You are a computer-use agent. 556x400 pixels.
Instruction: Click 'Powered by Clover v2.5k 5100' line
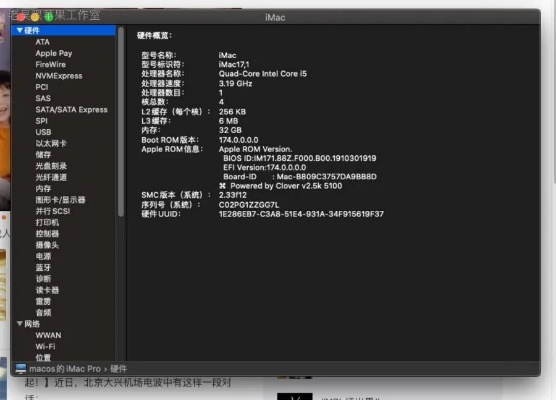click(x=280, y=186)
